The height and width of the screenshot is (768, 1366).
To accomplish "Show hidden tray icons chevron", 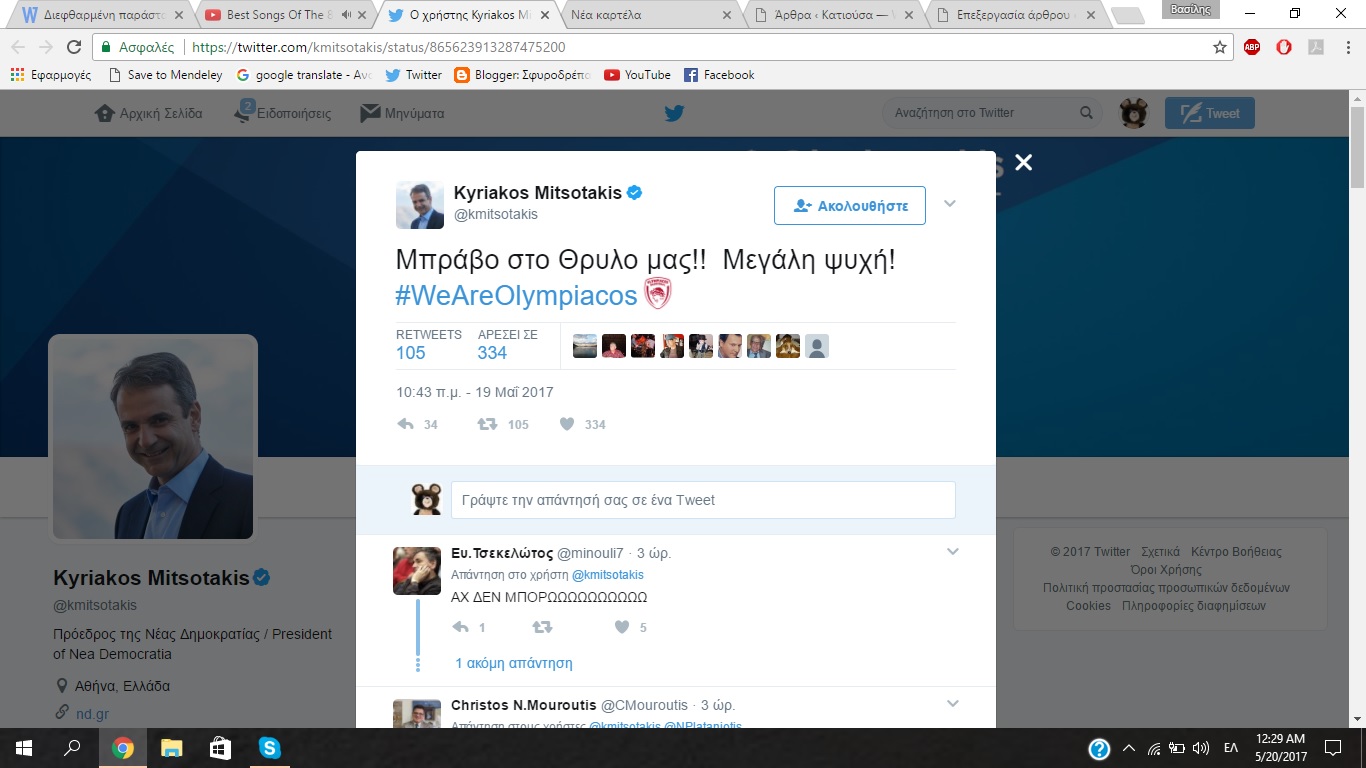I will pos(1129,748).
